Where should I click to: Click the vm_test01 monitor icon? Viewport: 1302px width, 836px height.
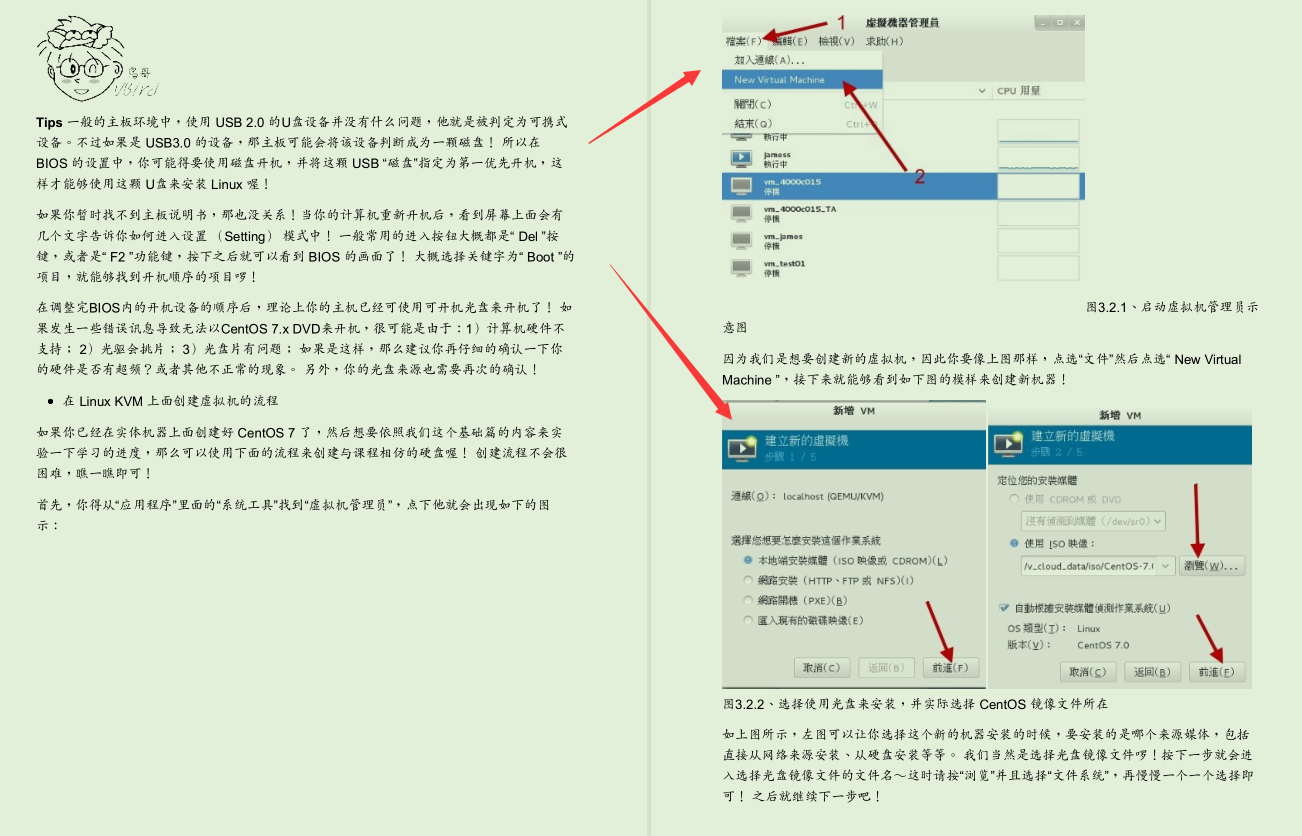tap(741, 267)
